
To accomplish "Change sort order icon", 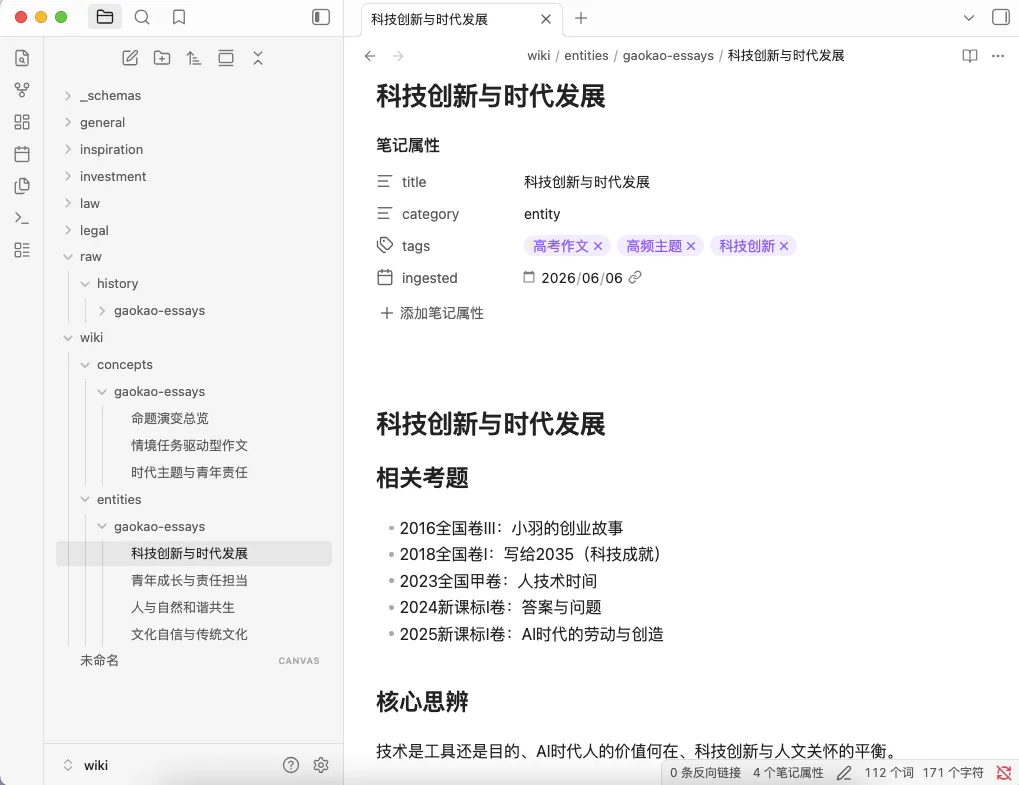I will click(x=194, y=58).
